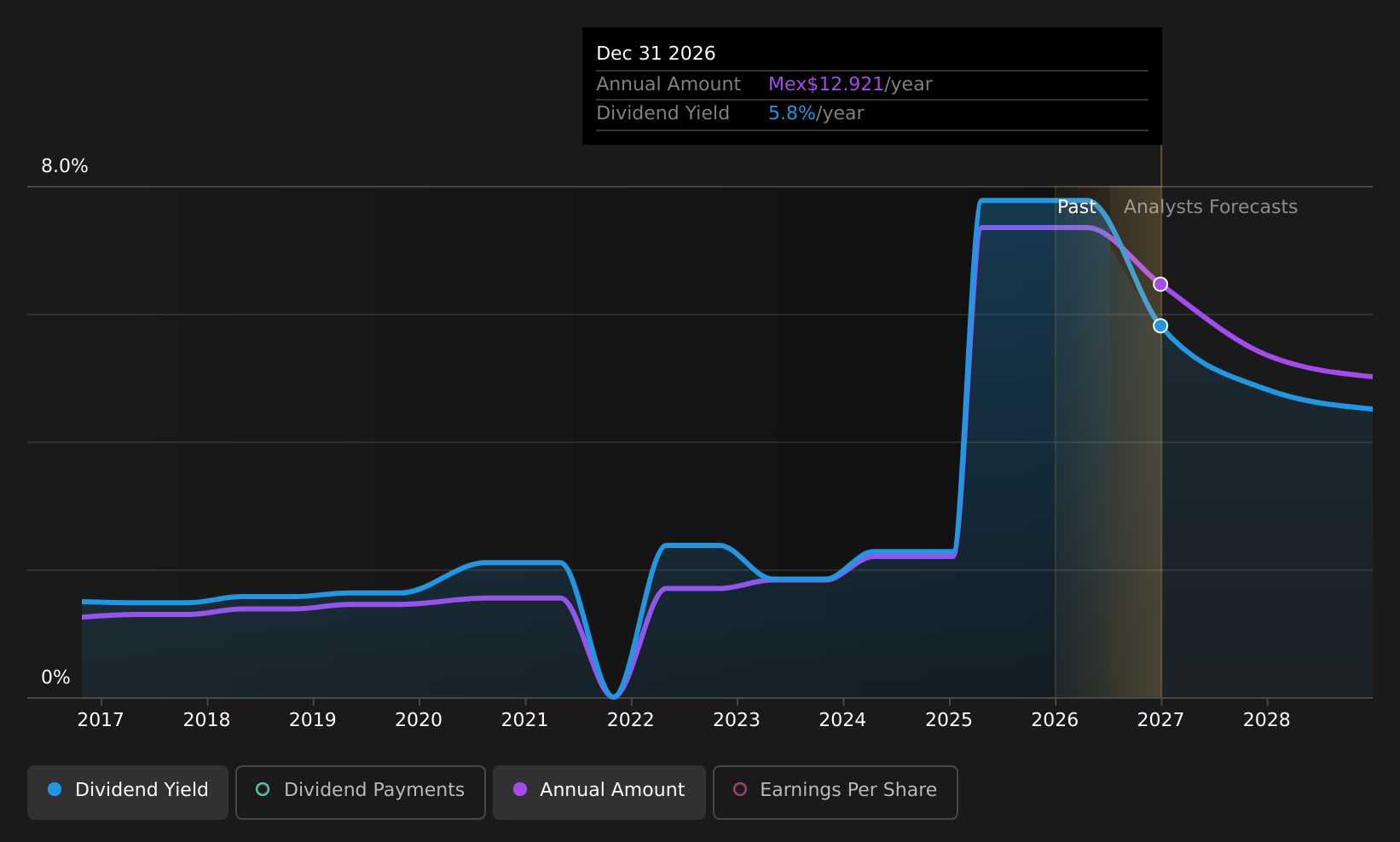Click the 2018 x-axis label
This screenshot has height=842, width=1400.
coord(206,720)
